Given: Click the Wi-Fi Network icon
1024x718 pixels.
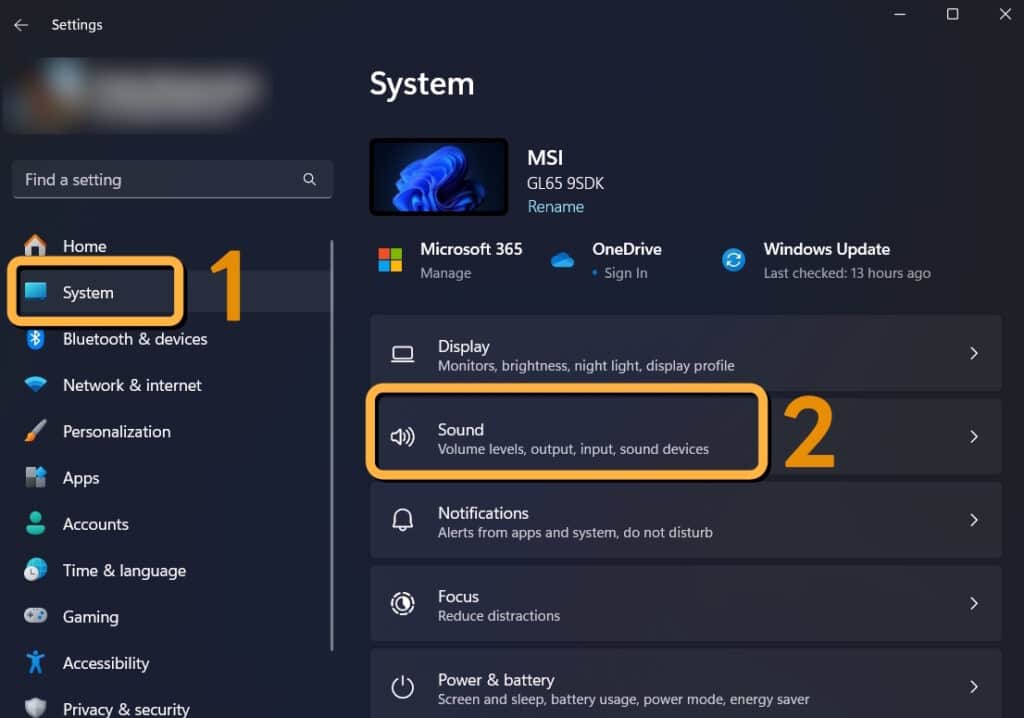Looking at the screenshot, I should 35,383.
